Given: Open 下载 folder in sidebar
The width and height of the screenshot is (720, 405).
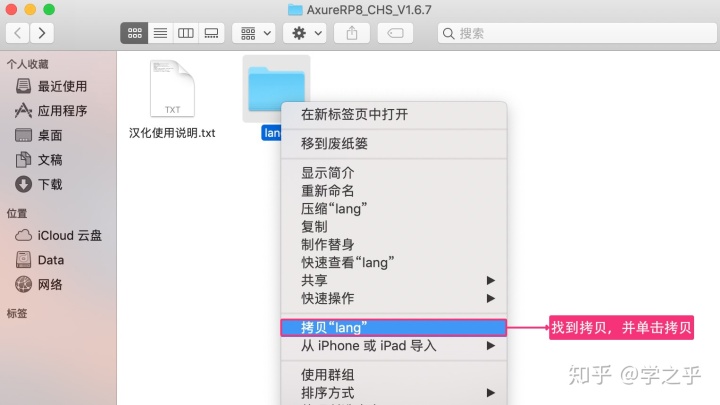Looking at the screenshot, I should [50, 184].
